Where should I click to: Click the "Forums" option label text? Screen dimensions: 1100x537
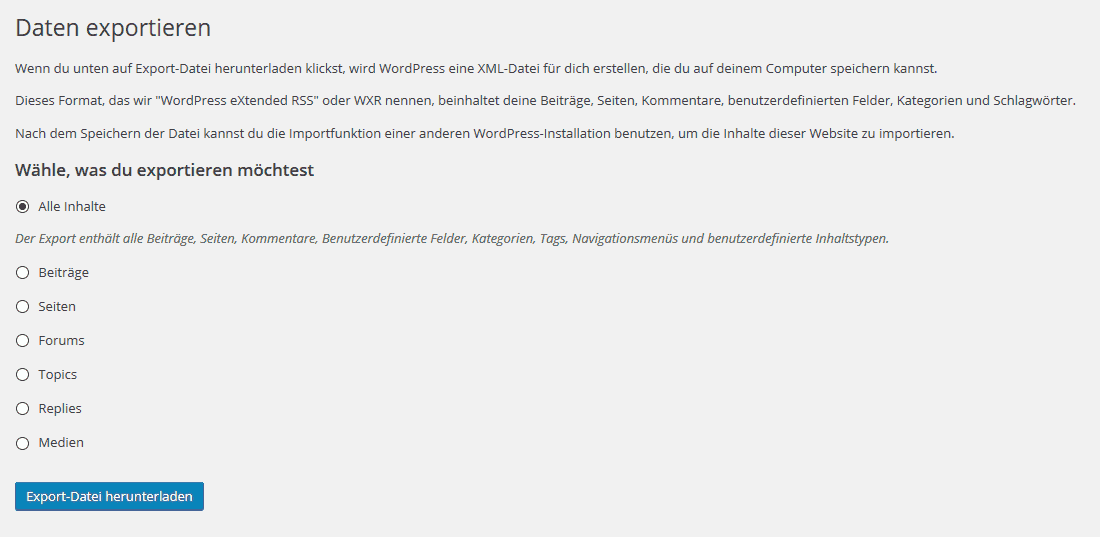pyautogui.click(x=61, y=341)
